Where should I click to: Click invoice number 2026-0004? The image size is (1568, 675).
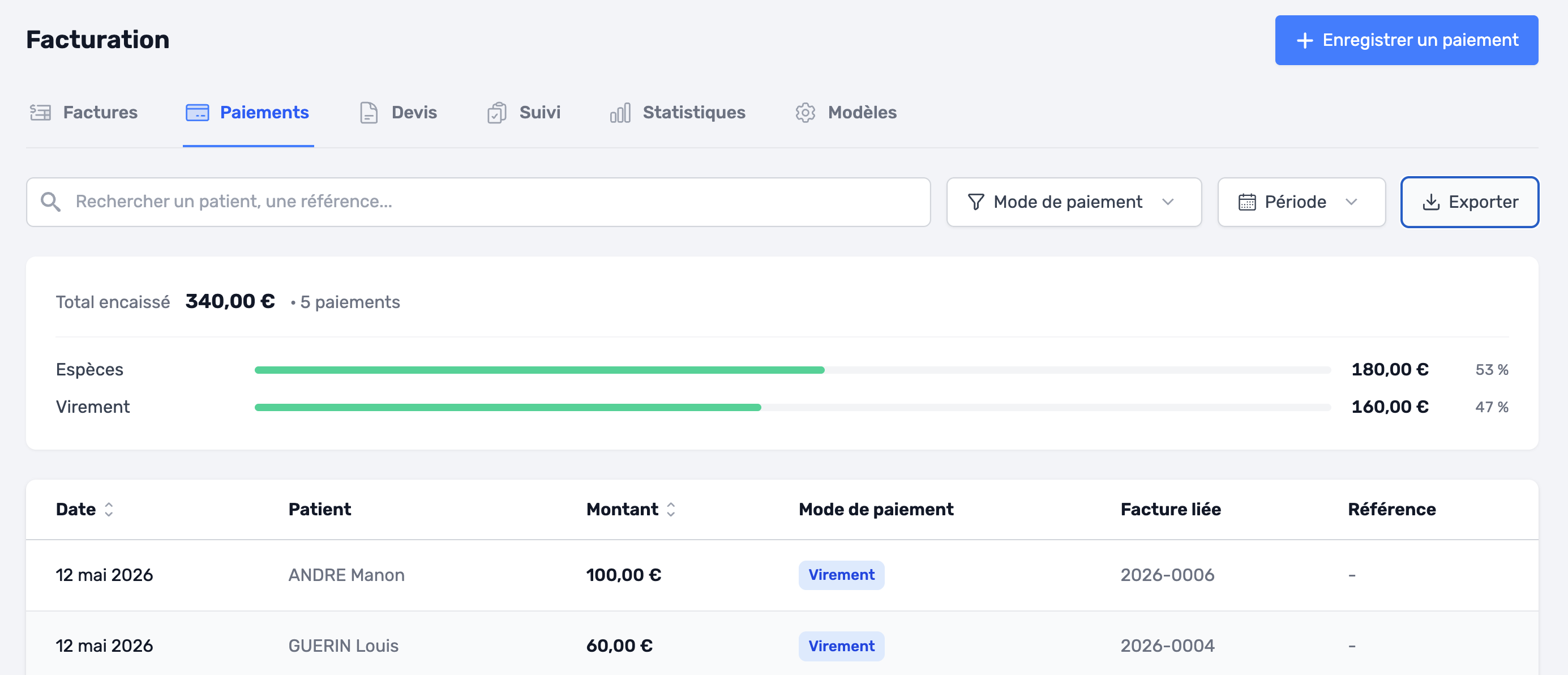click(1167, 646)
